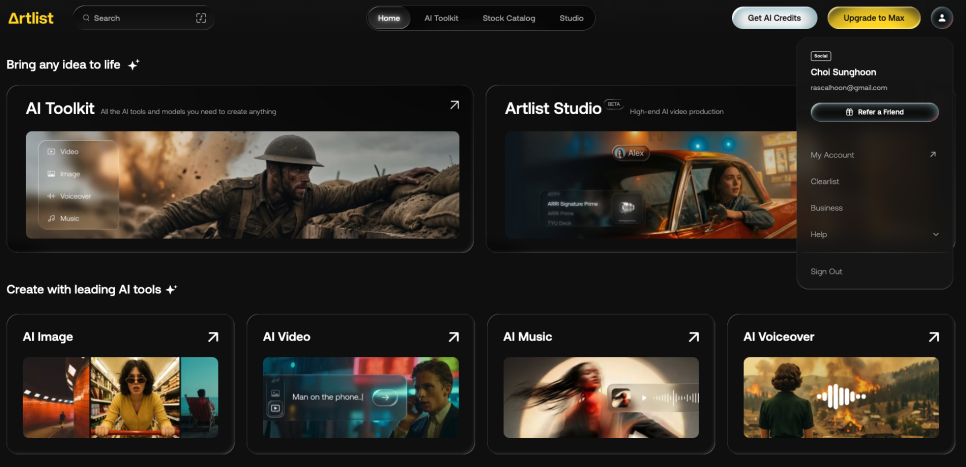This screenshot has height=467, width=966.
Task: Click the Social badge in profile menu
Action: point(821,56)
